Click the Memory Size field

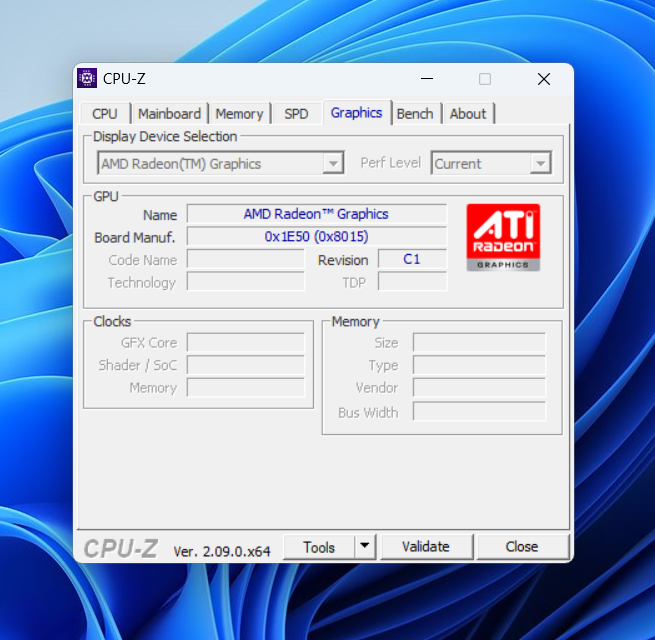(x=479, y=343)
